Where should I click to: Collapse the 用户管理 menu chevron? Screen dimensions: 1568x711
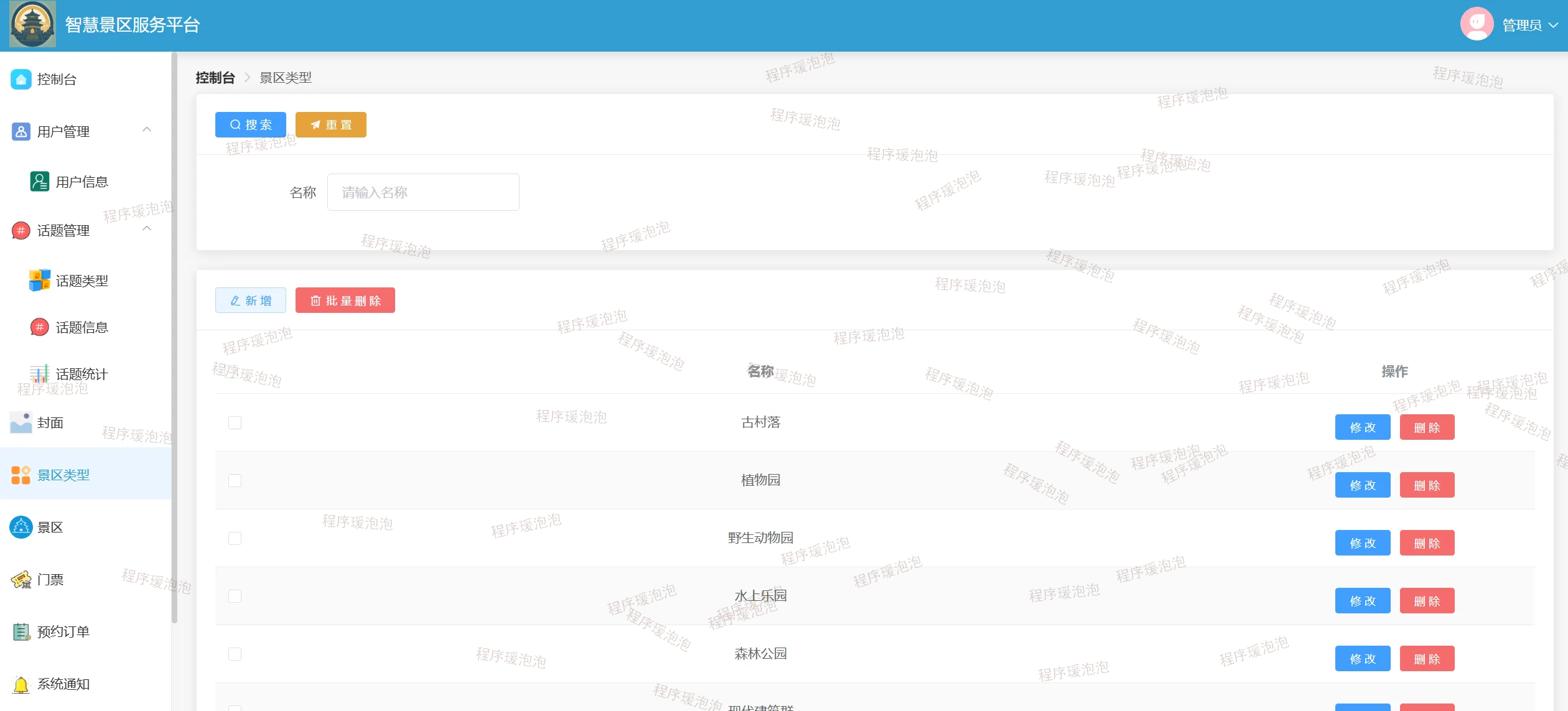coord(147,130)
